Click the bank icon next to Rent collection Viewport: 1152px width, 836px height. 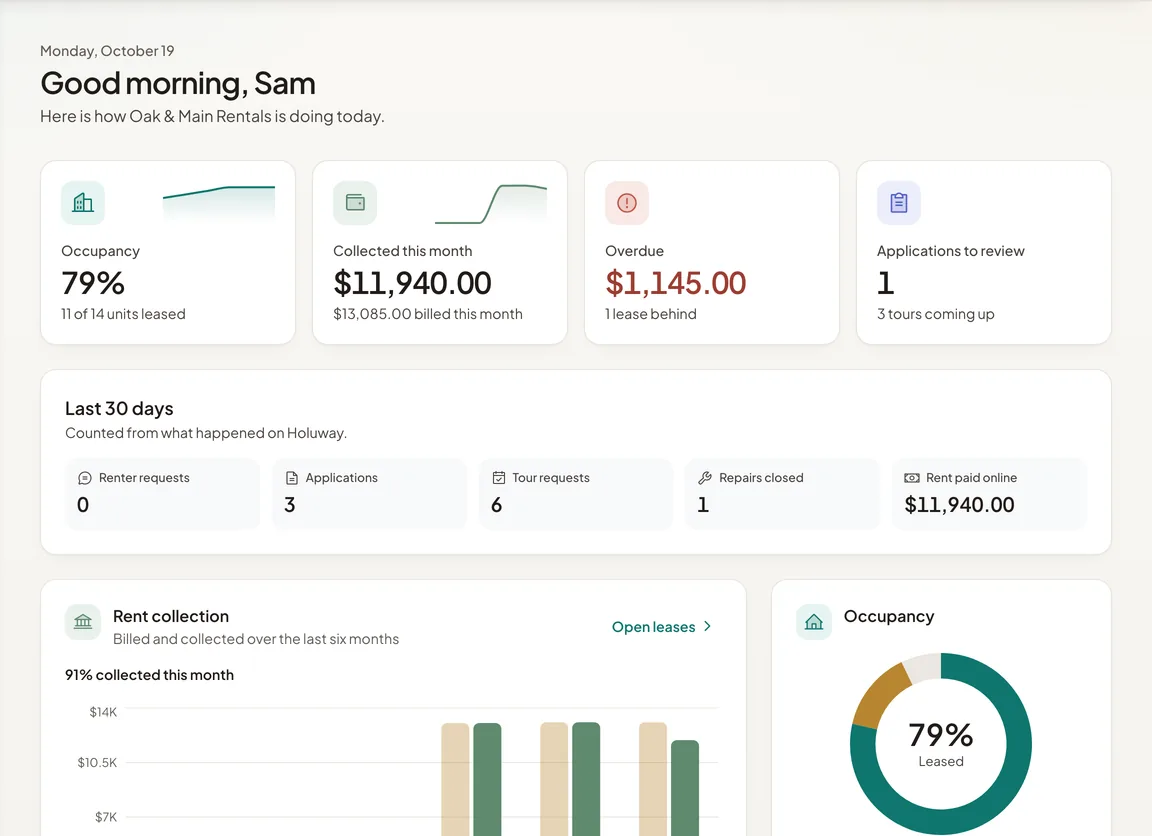pyautogui.click(x=83, y=622)
